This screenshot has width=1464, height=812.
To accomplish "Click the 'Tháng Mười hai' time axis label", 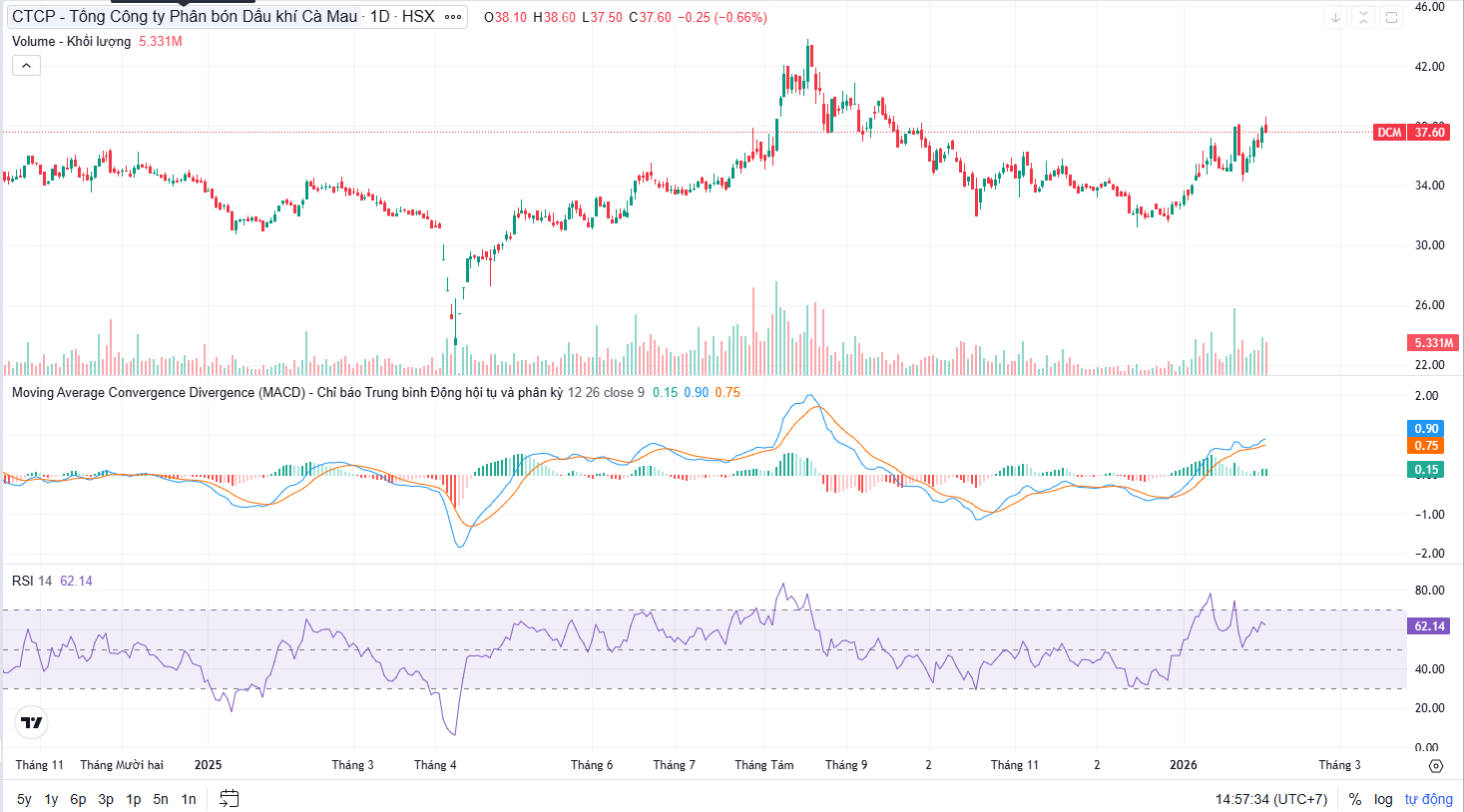I will 122,765.
